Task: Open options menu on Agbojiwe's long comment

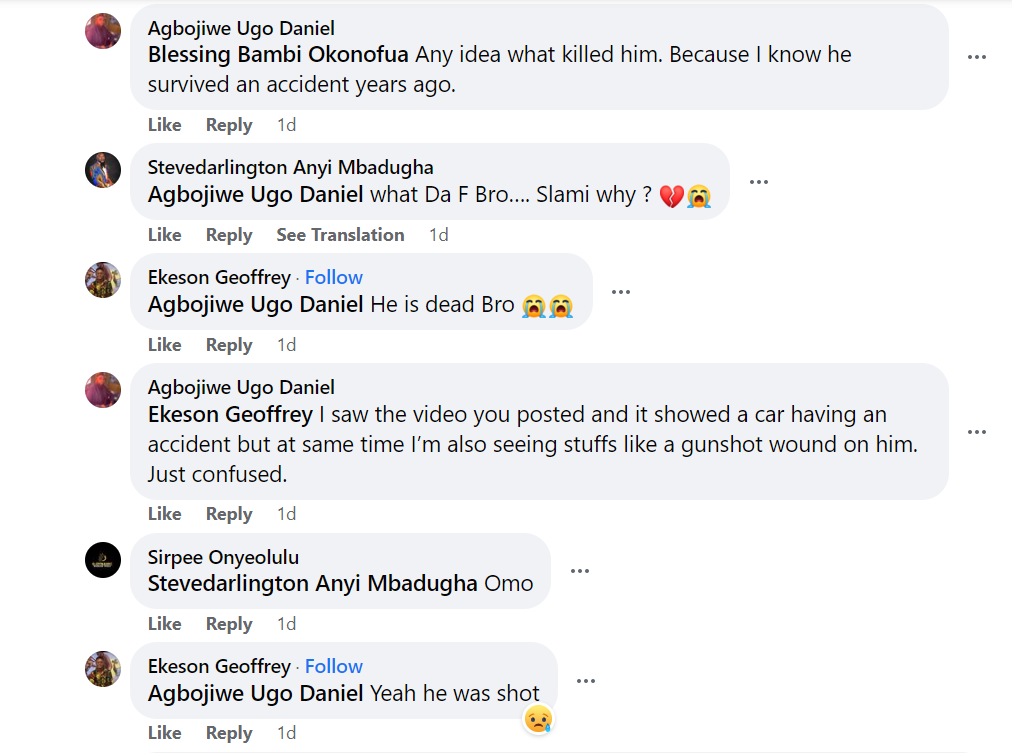Action: tap(976, 432)
